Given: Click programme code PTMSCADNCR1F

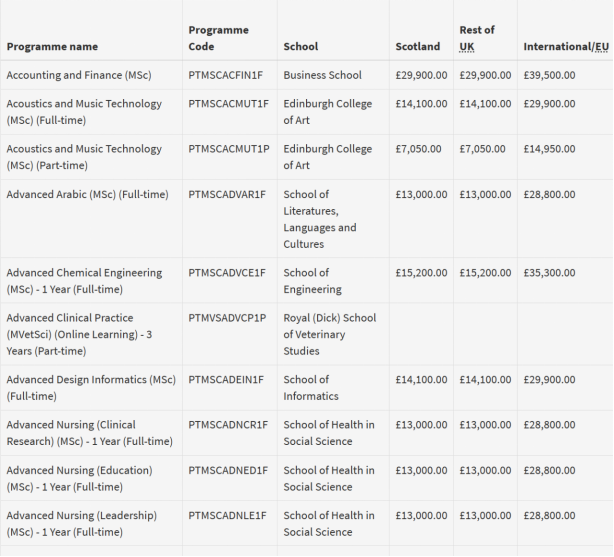Looking at the screenshot, I should point(228,425).
